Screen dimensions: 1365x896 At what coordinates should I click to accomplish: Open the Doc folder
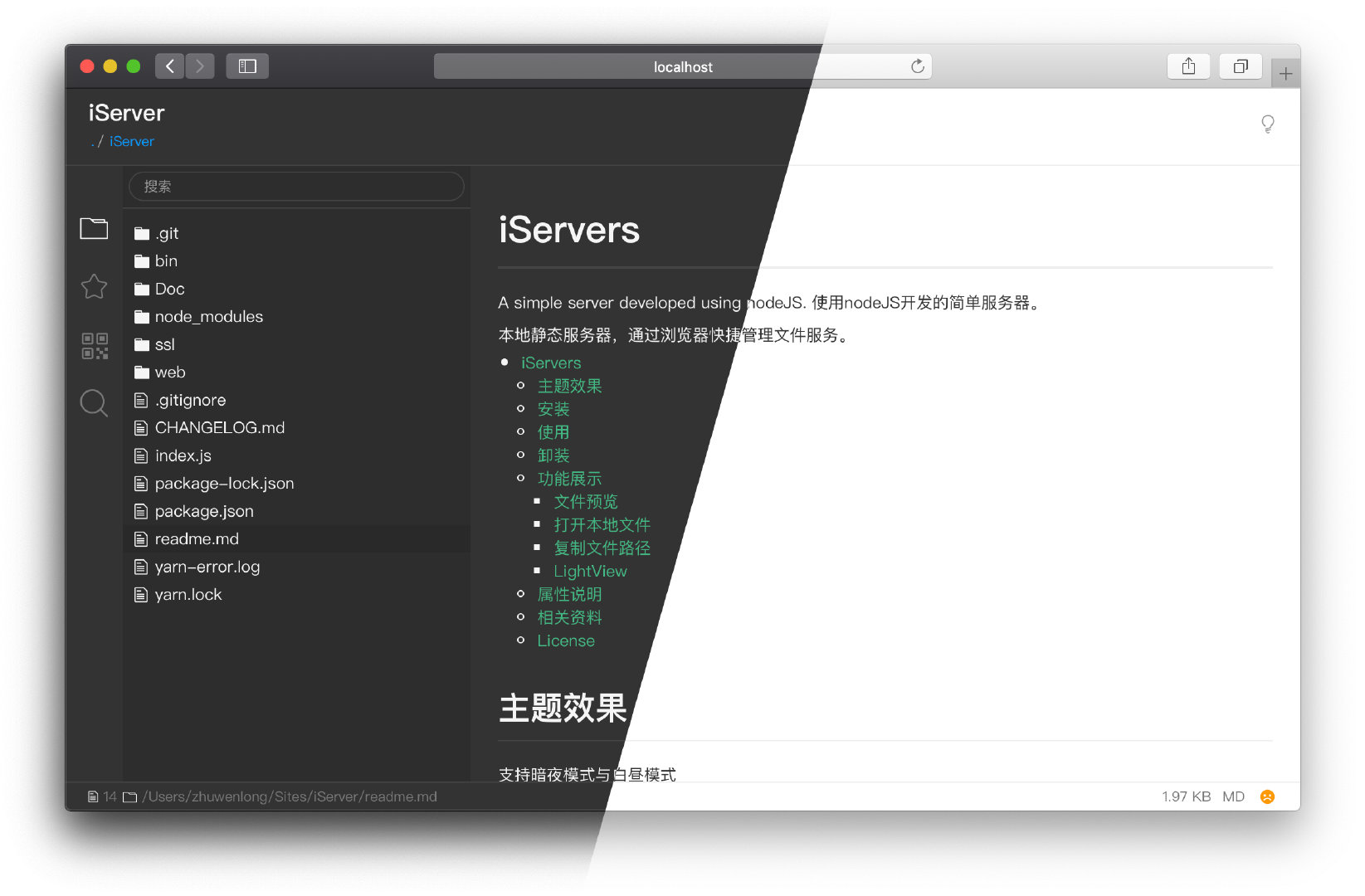(296, 289)
